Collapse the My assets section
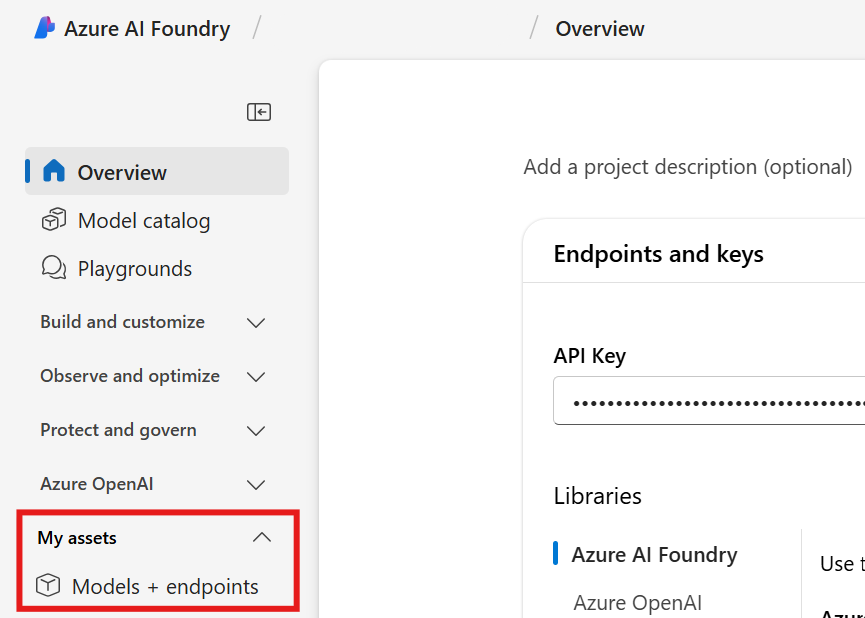The width and height of the screenshot is (865, 618). coord(261,538)
